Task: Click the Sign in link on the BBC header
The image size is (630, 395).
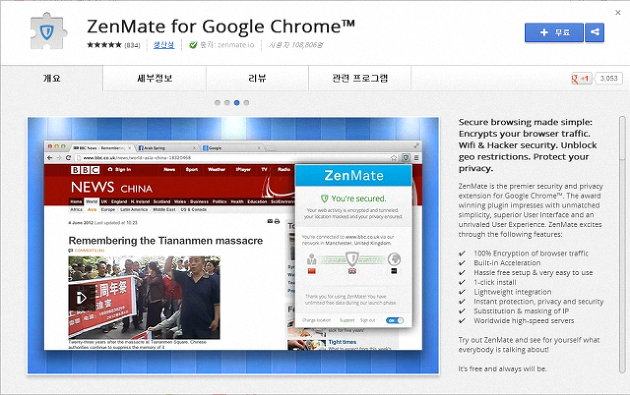Action: [x=119, y=170]
